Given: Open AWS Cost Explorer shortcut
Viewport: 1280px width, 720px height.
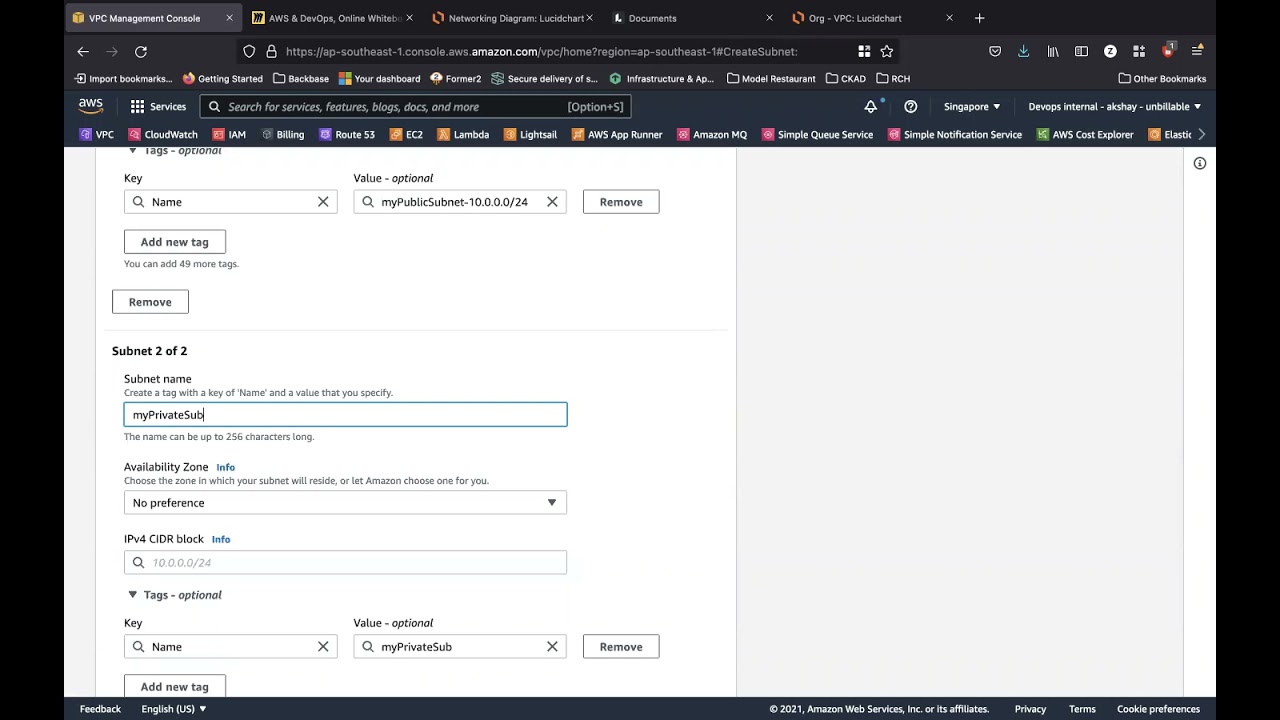Looking at the screenshot, I should click(x=1085, y=134).
